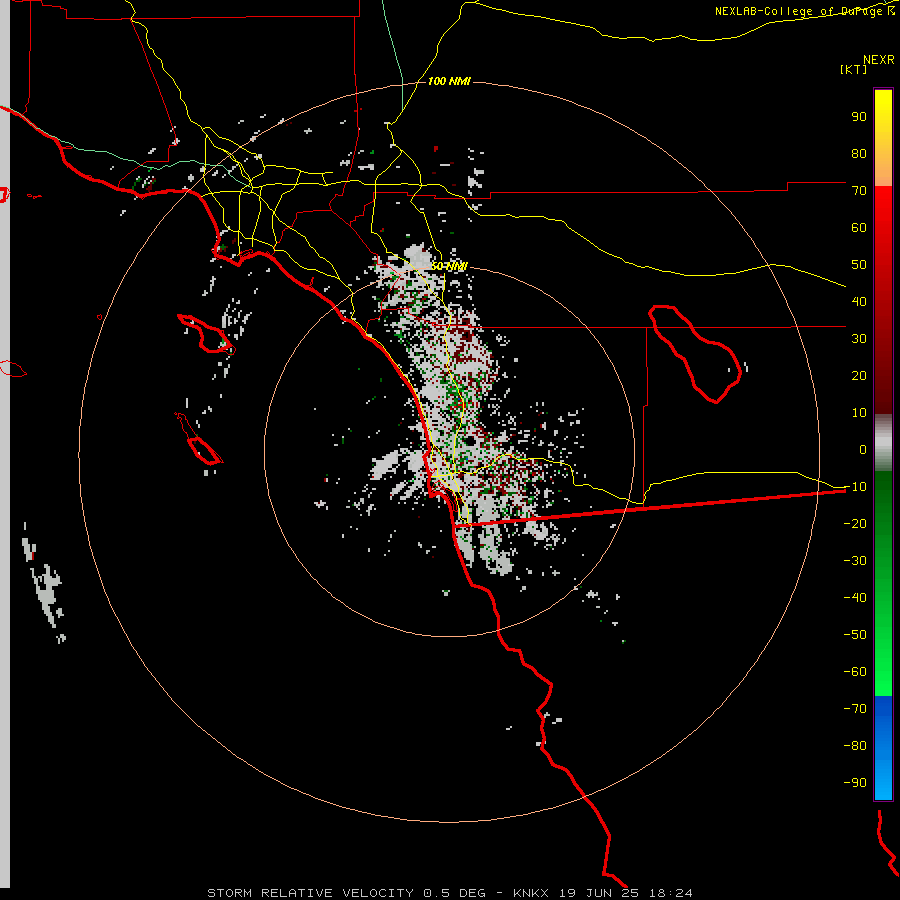Select the 70 knot scale label
Image resolution: width=900 pixels, height=900 pixels.
pos(859,191)
